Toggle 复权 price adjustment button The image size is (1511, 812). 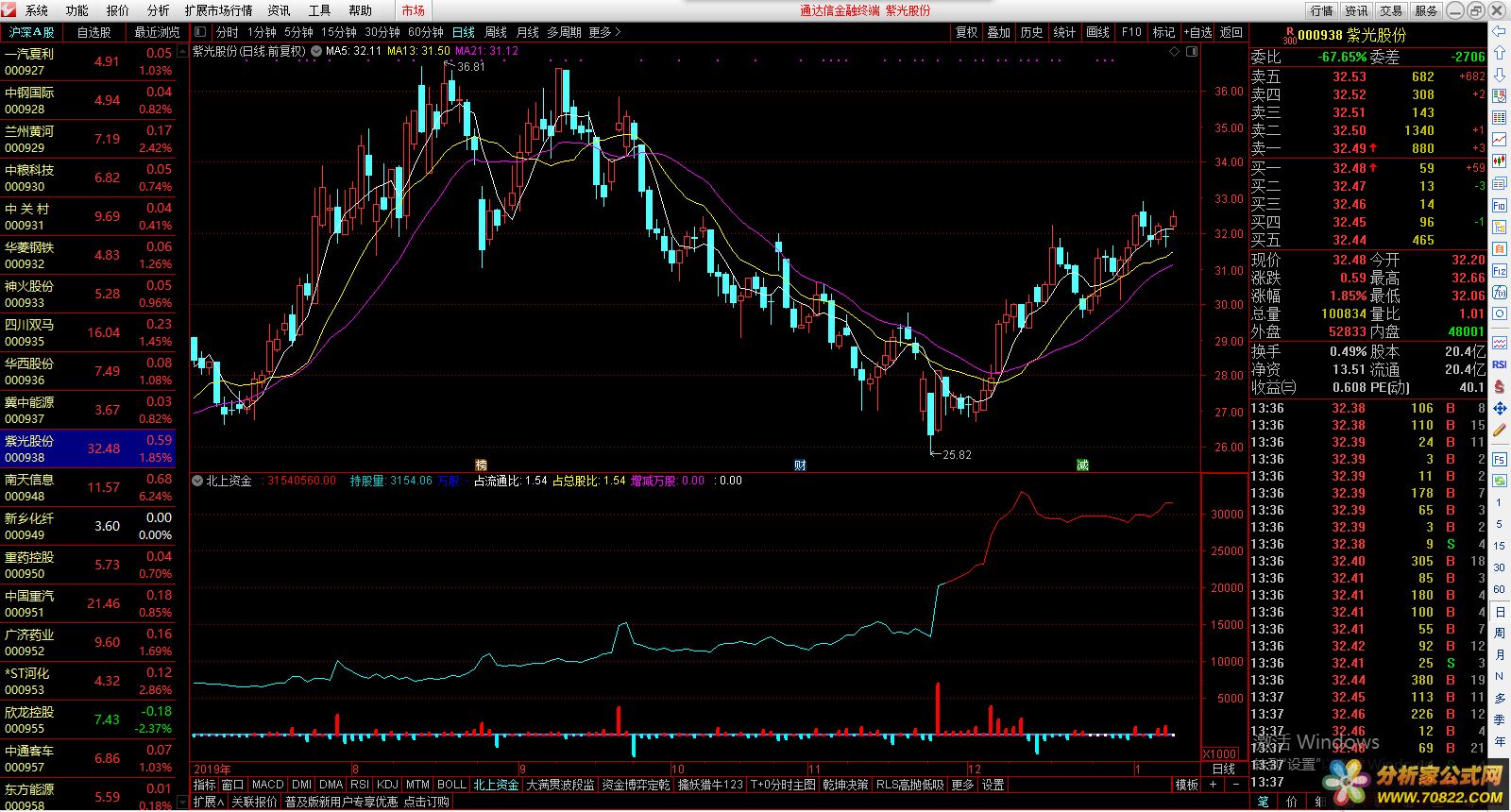[x=966, y=32]
